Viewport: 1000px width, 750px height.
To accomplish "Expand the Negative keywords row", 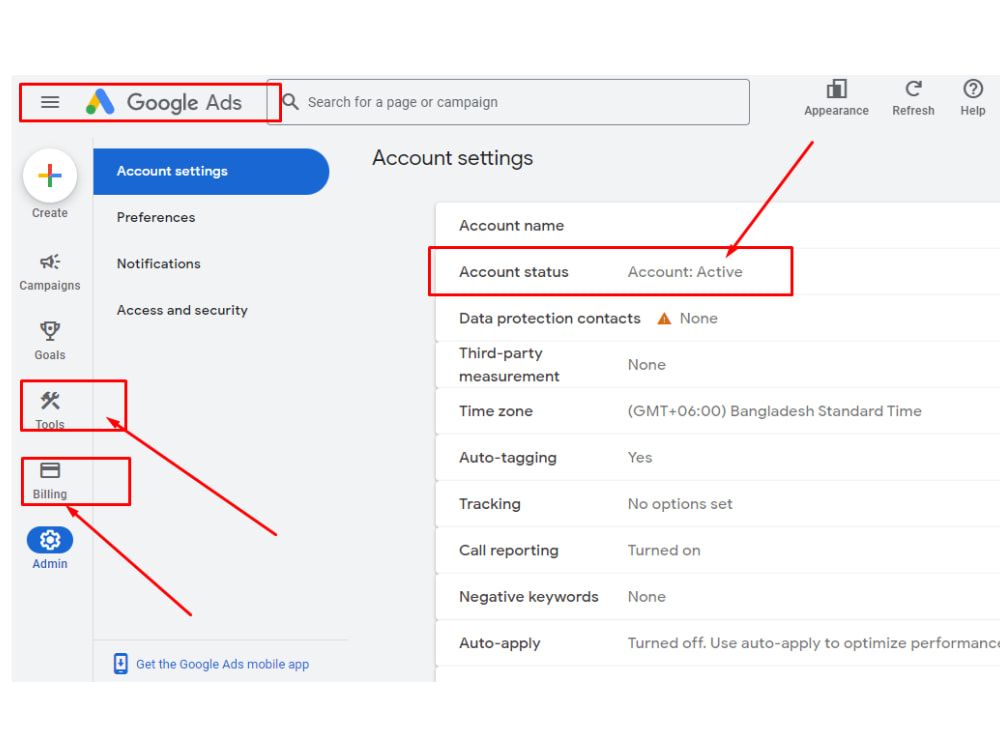I will [x=717, y=597].
